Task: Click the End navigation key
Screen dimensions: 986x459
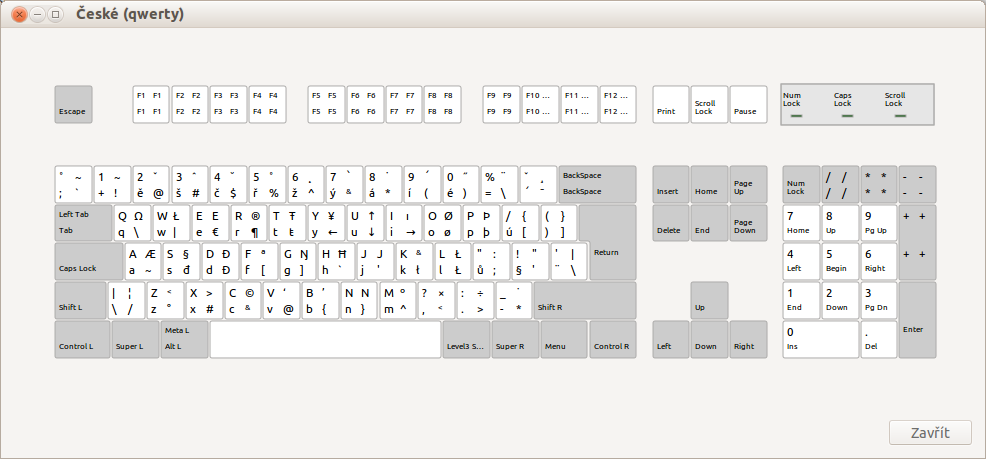Action: coord(709,223)
